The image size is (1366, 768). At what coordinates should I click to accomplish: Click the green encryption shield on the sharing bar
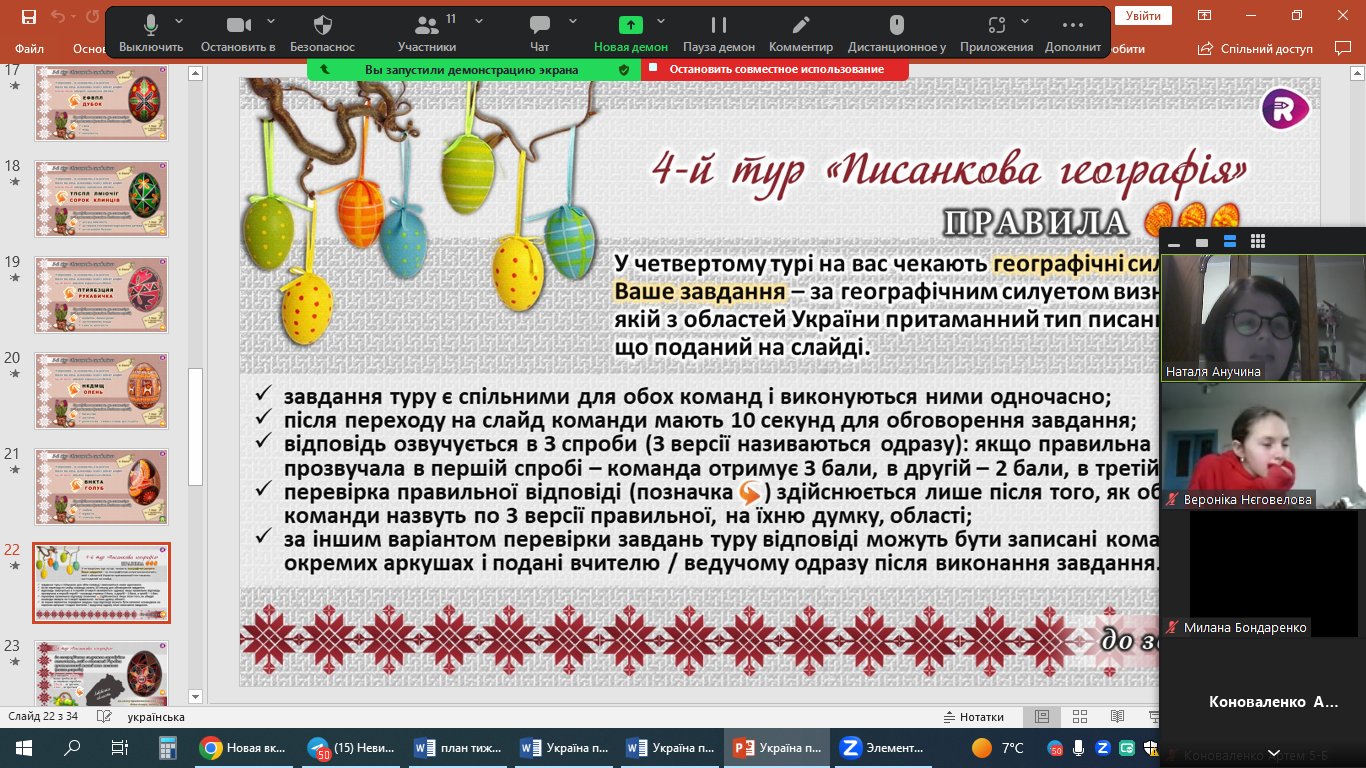pyautogui.click(x=624, y=70)
